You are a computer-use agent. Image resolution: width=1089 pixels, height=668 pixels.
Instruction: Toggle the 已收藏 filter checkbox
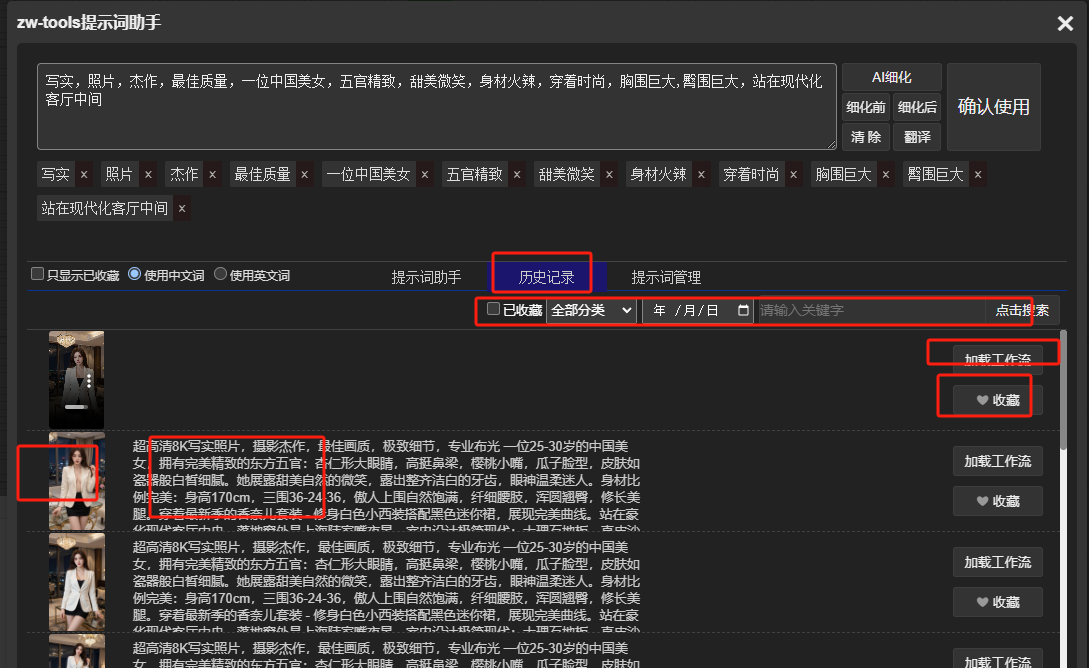coord(493,308)
